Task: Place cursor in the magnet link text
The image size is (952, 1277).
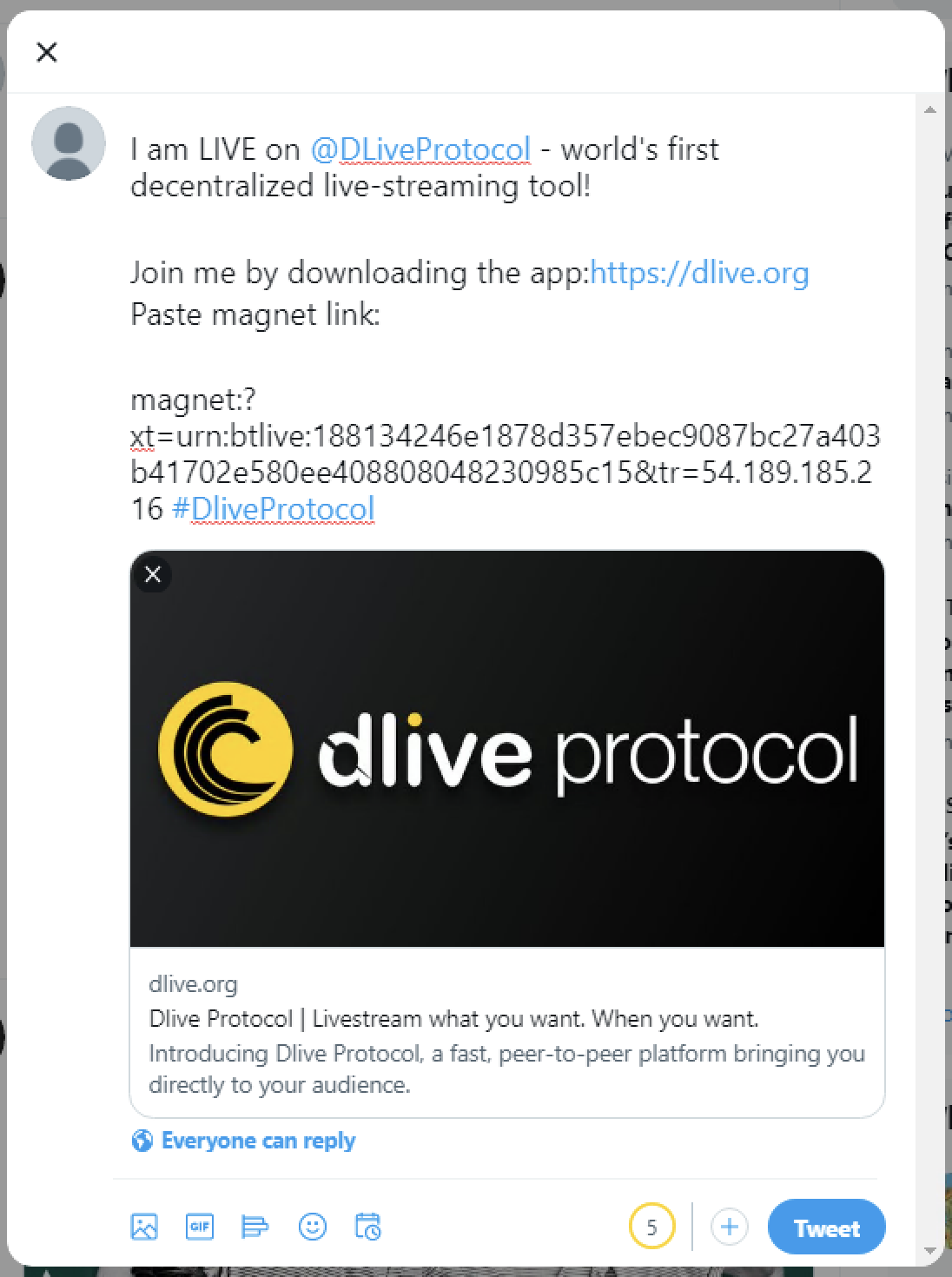Action: point(506,454)
